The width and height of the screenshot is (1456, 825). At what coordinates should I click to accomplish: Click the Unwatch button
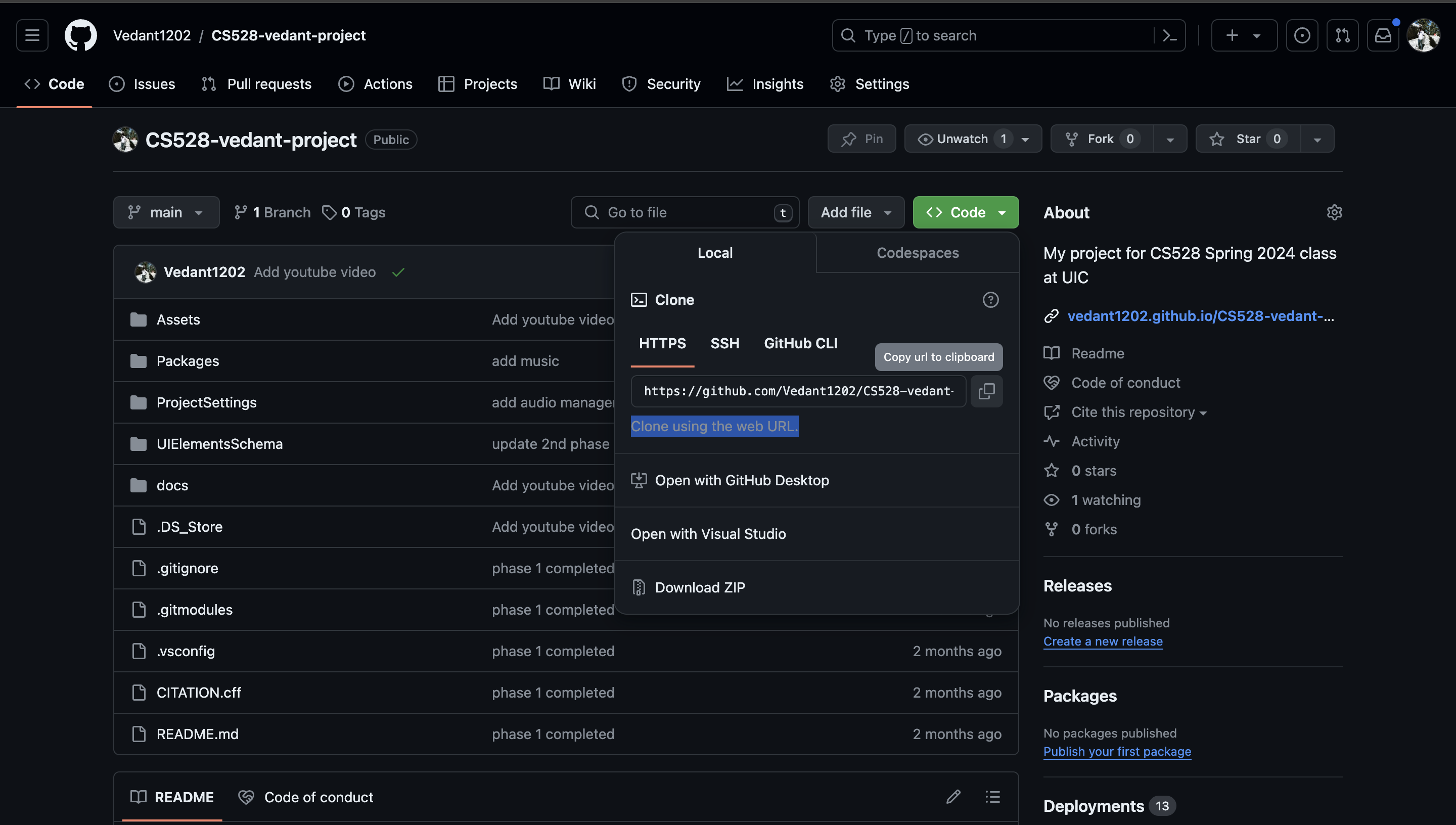click(x=973, y=139)
